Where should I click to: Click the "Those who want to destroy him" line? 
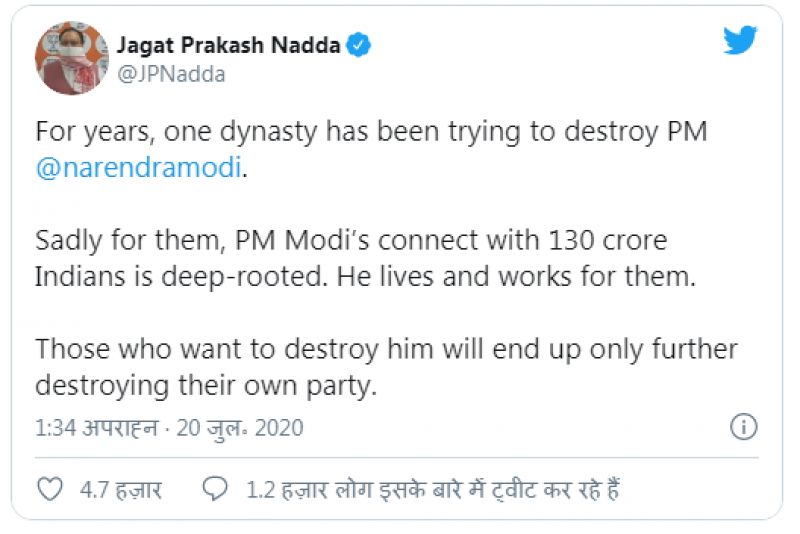pyautogui.click(x=386, y=349)
